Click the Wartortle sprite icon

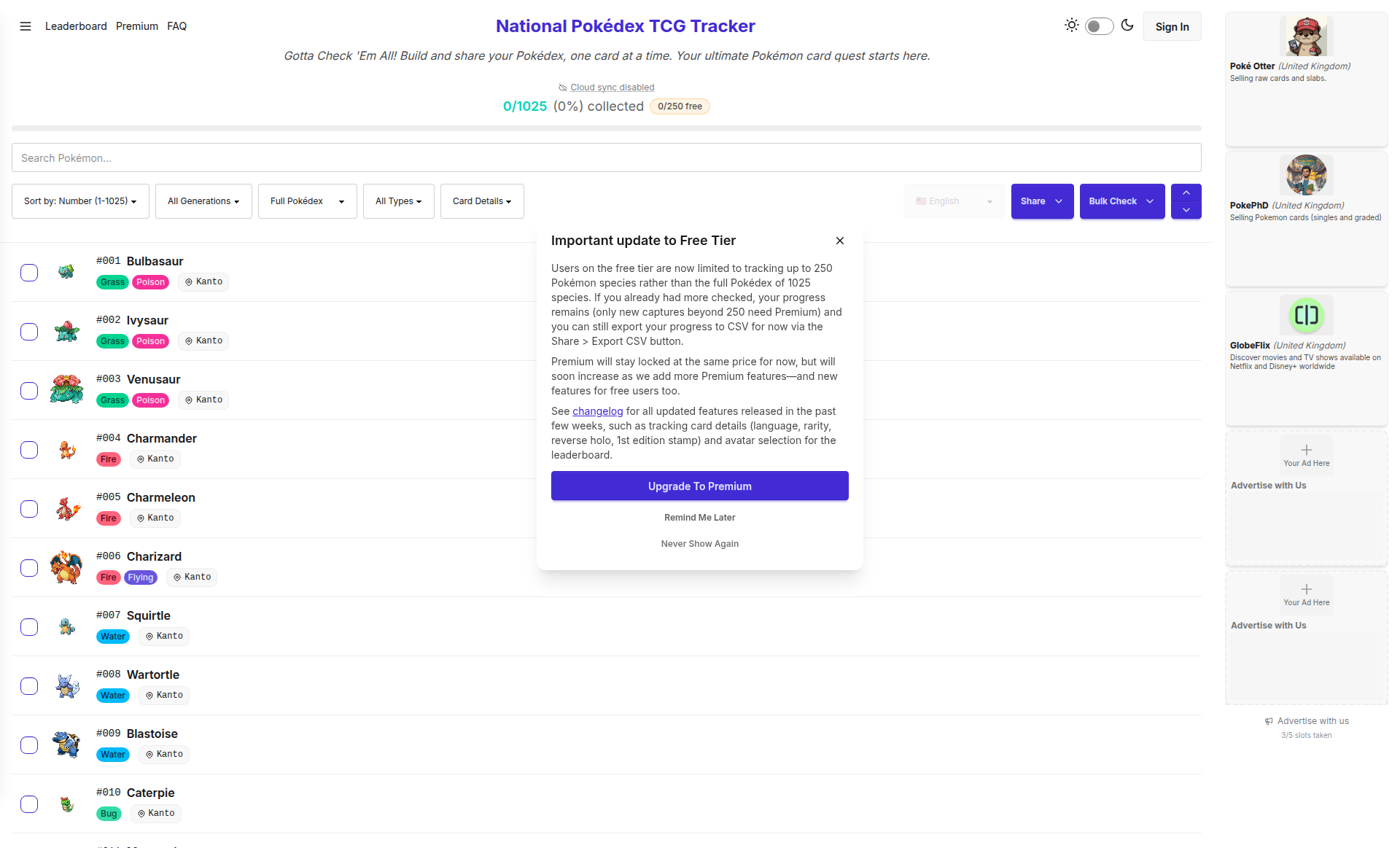coord(66,685)
